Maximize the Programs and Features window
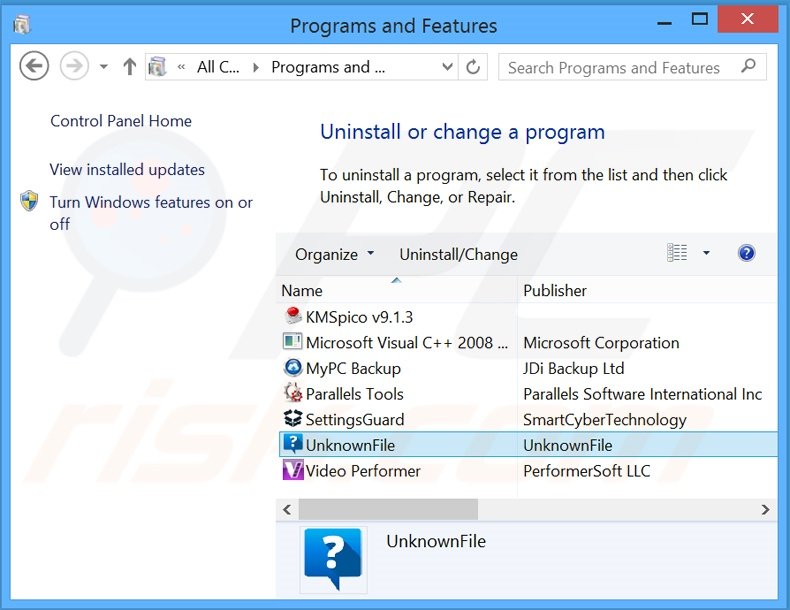790x610 pixels. (700, 20)
